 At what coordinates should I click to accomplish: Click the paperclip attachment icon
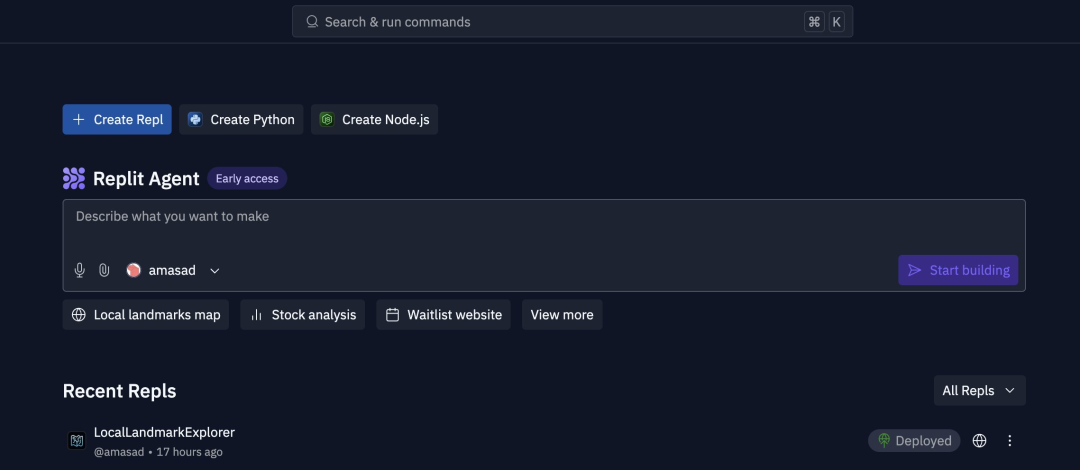pos(104,270)
